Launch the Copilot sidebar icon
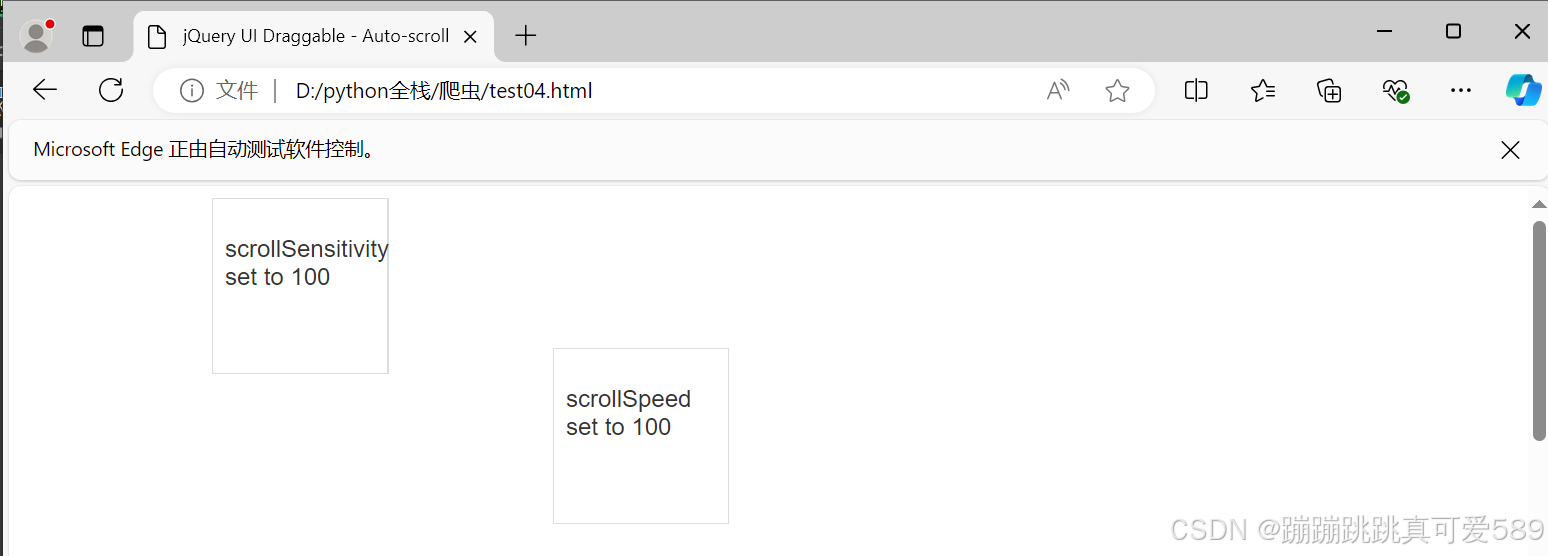This screenshot has width=1548, height=556. click(x=1524, y=90)
